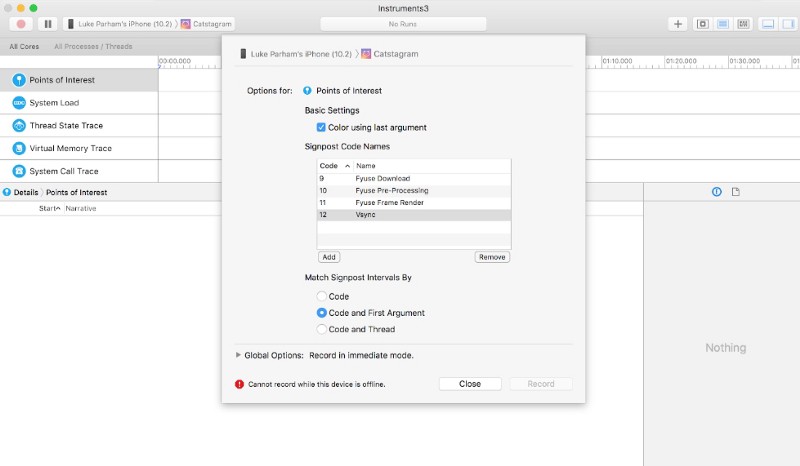Viewport: 800px width, 466px height.
Task: Select the Points of Interest instrument row
Action: coord(79,80)
